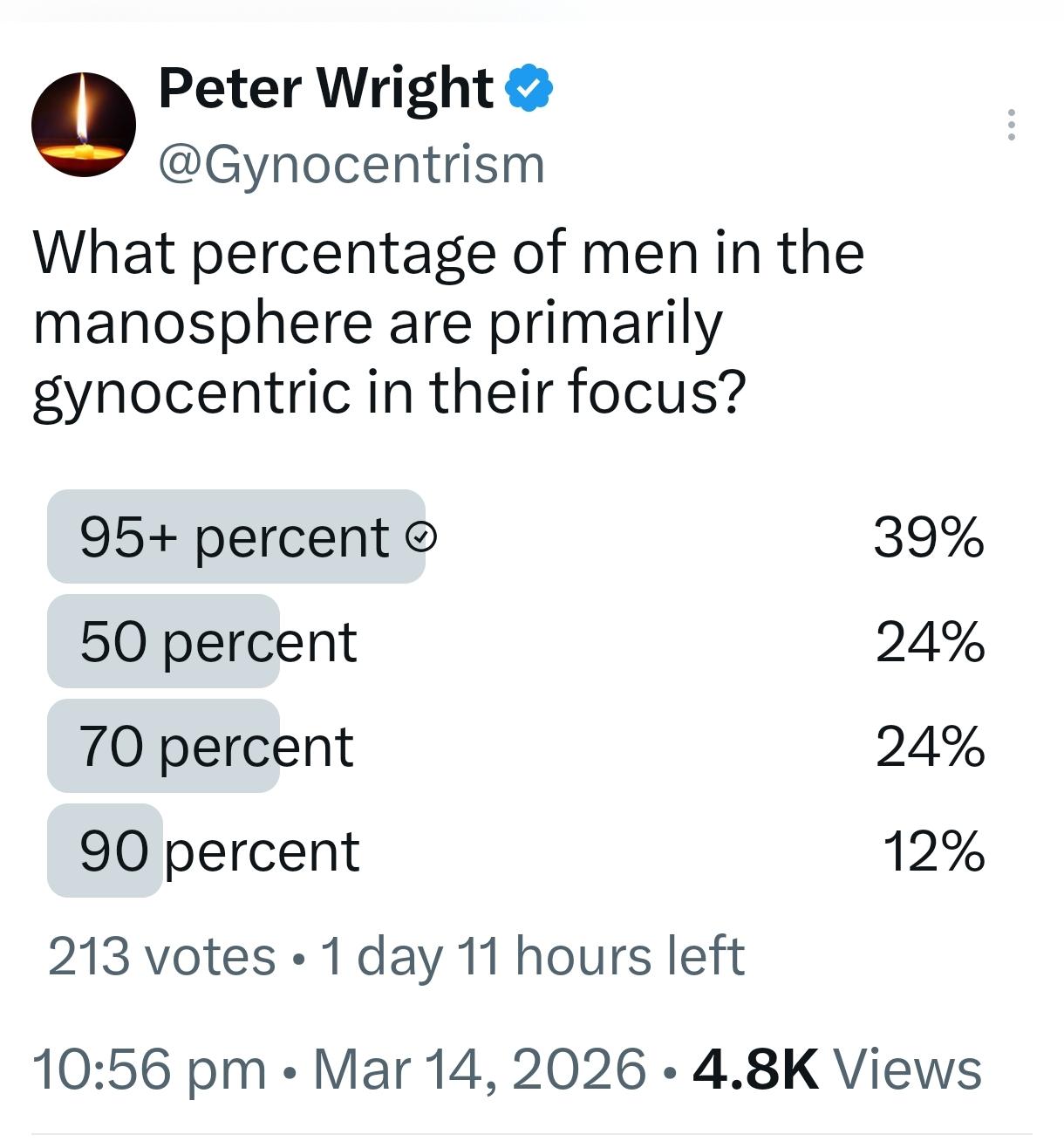Viewport: 1064px width, 1148px height.
Task: Select the "70 percent" poll option
Action: tap(216, 747)
